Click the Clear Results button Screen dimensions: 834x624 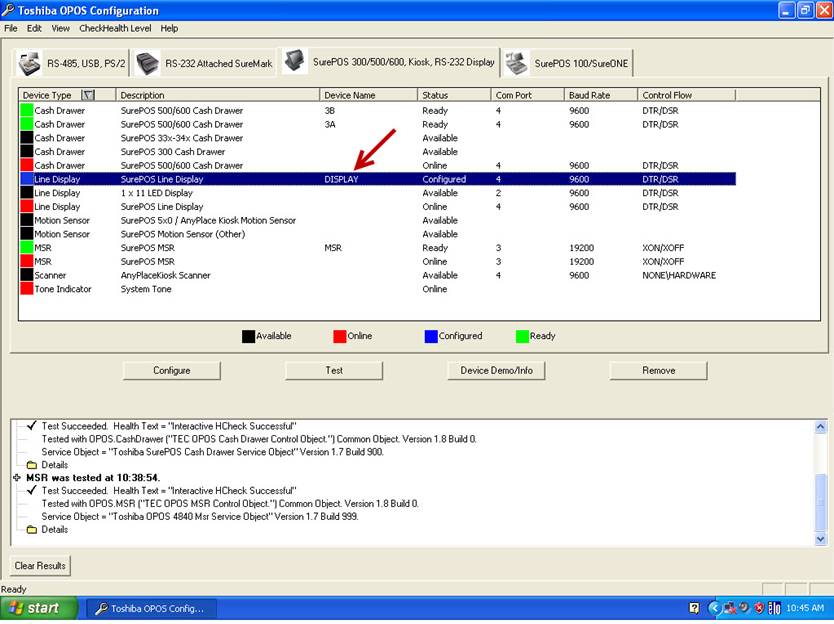point(40,566)
